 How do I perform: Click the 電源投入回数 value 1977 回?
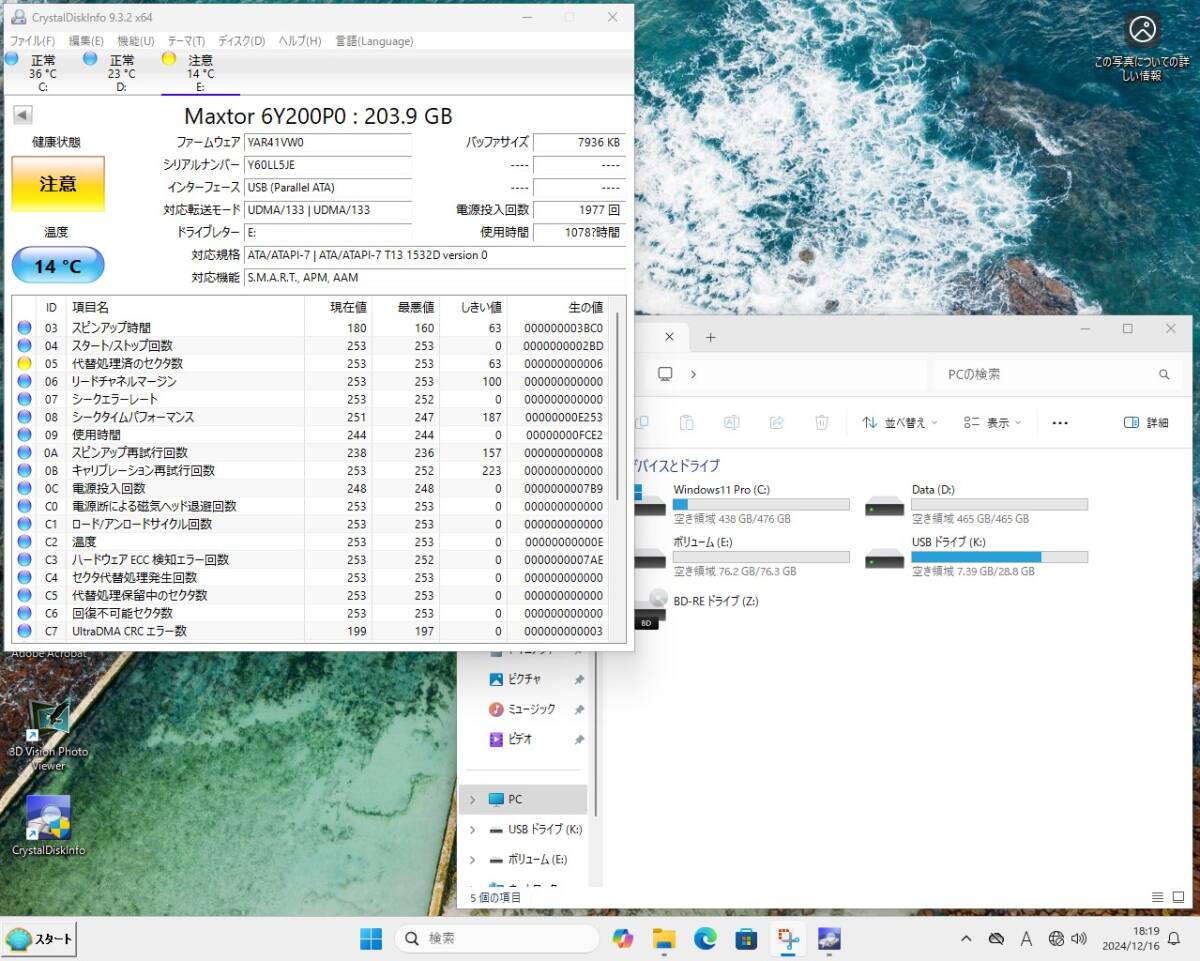point(579,210)
